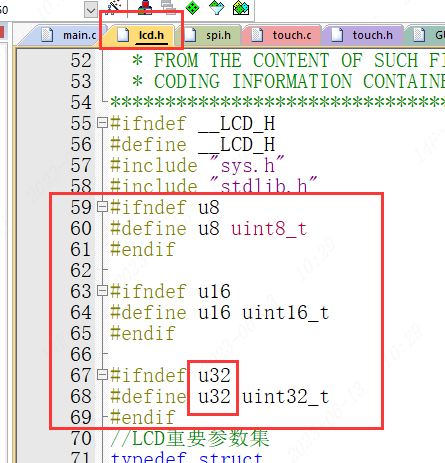Collapse the #ifndef u16 fold at line 63
445x463 pixels.
pyautogui.click(x=102, y=291)
